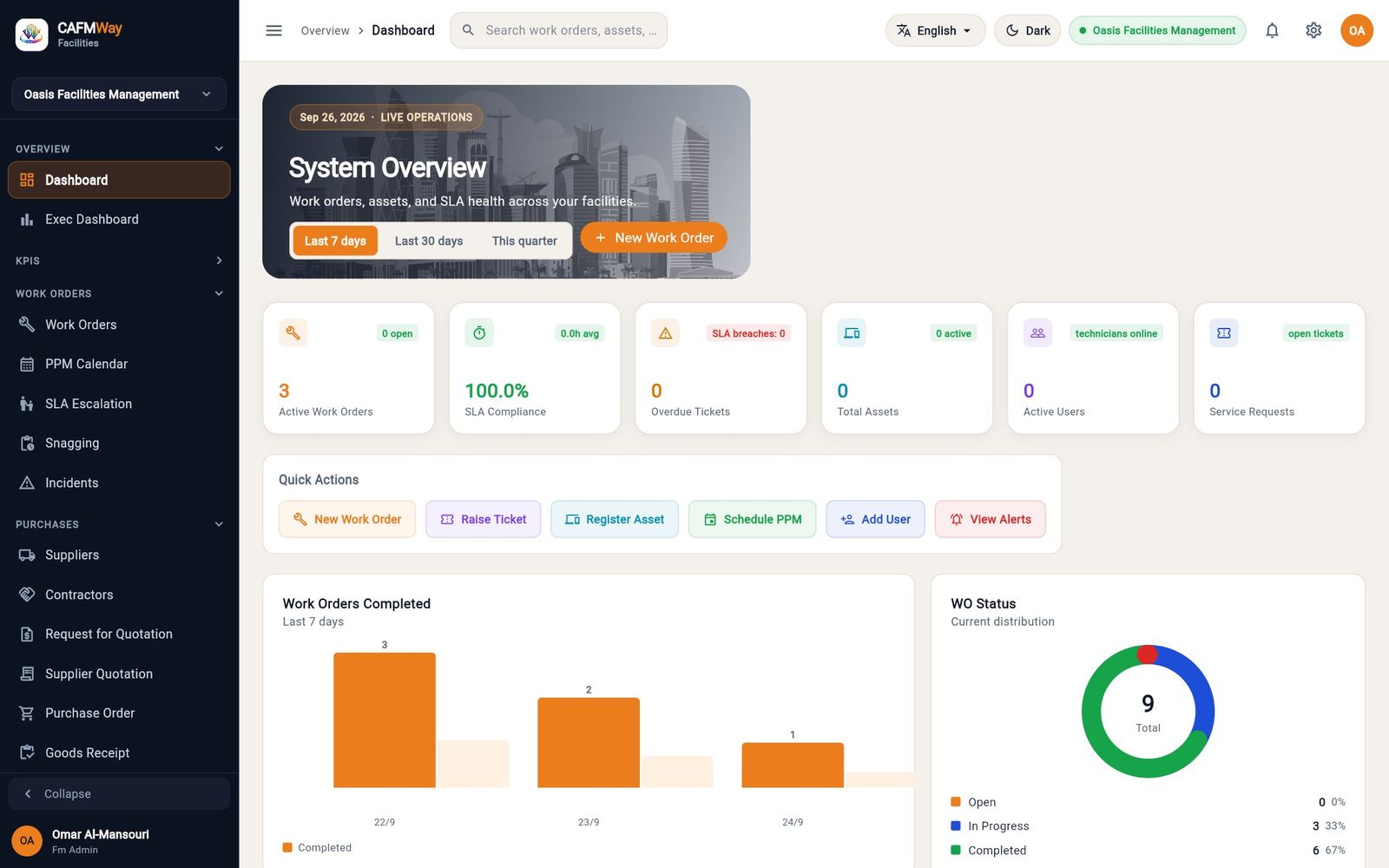Viewport: 1389px width, 868px height.
Task: Click the wrench icon on Active Work Orders card
Action: tap(293, 332)
